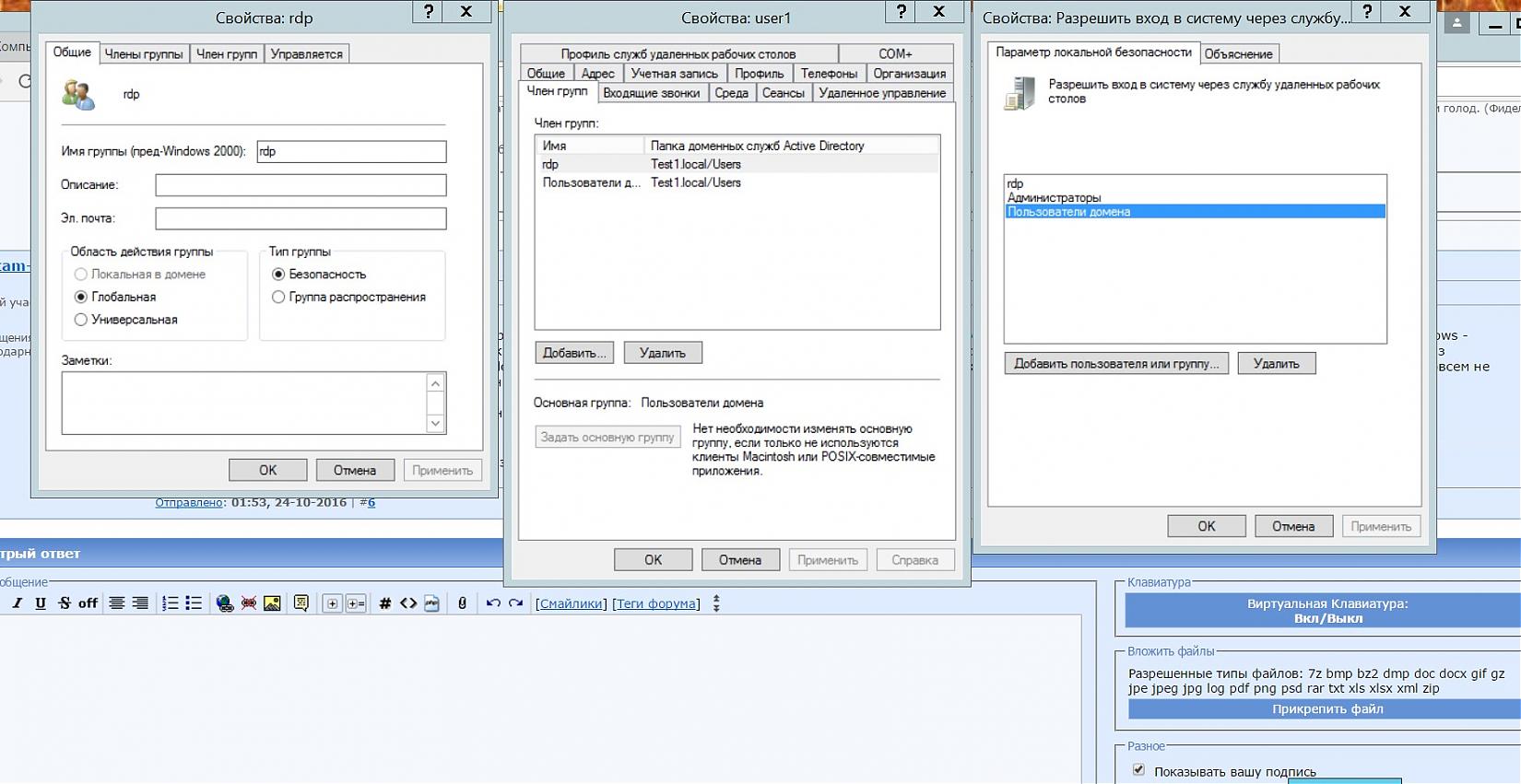This screenshot has height=784, width=1521.
Task: Click the Прикрепить файл button
Action: (1326, 709)
